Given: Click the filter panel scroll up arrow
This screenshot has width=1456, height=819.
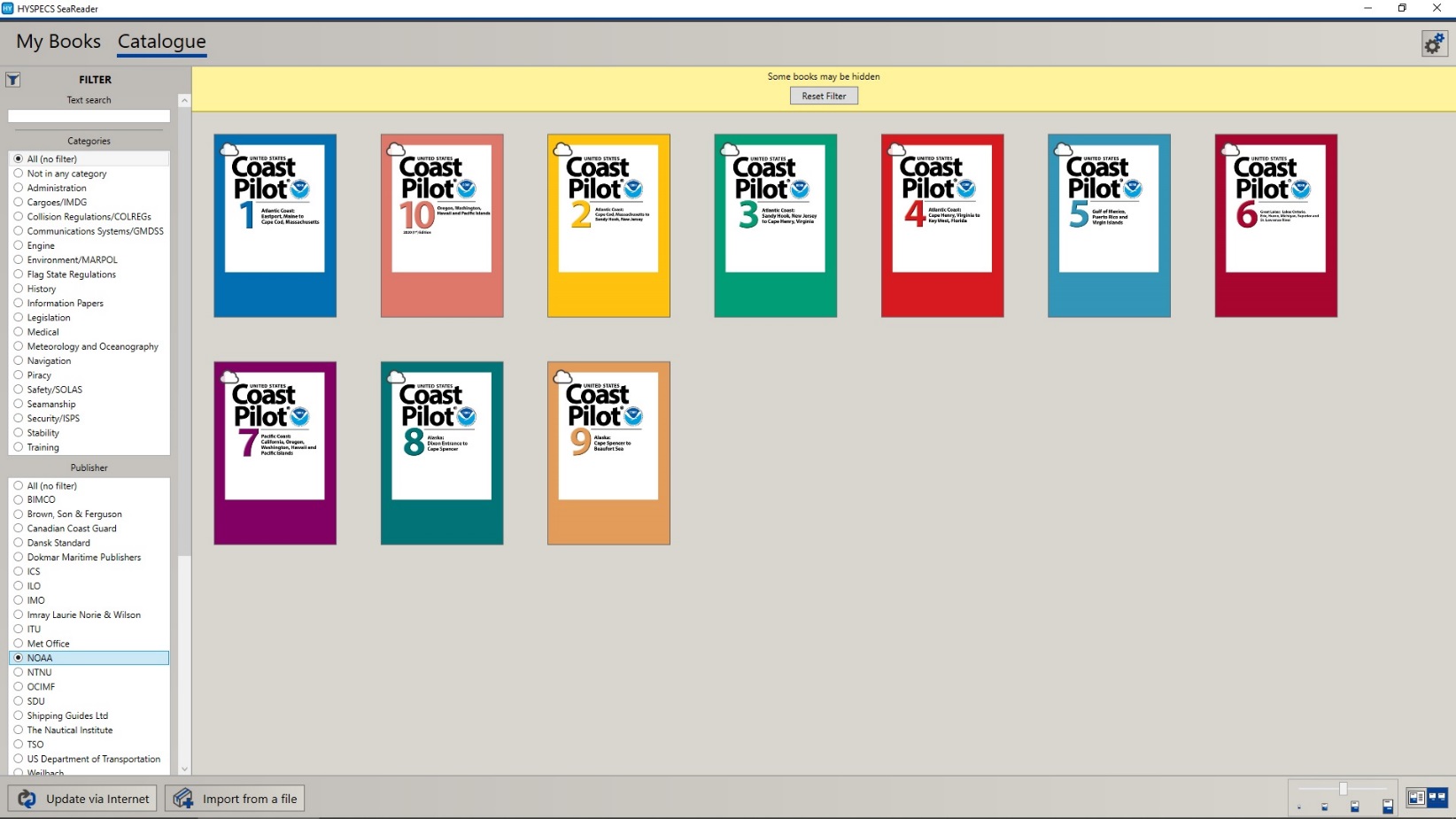Looking at the screenshot, I should pos(184,101).
